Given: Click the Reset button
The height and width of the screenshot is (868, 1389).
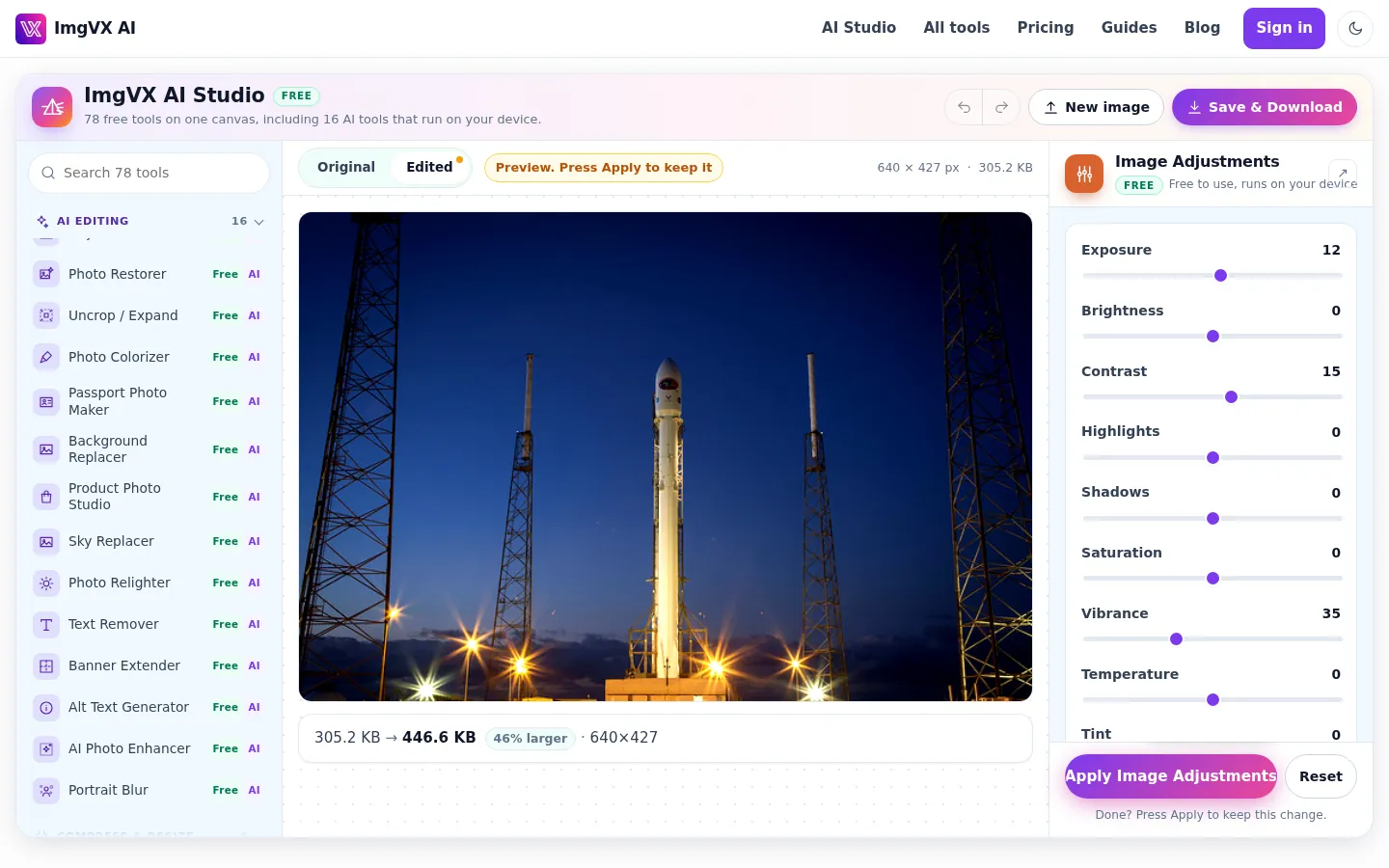Looking at the screenshot, I should pyautogui.click(x=1321, y=776).
